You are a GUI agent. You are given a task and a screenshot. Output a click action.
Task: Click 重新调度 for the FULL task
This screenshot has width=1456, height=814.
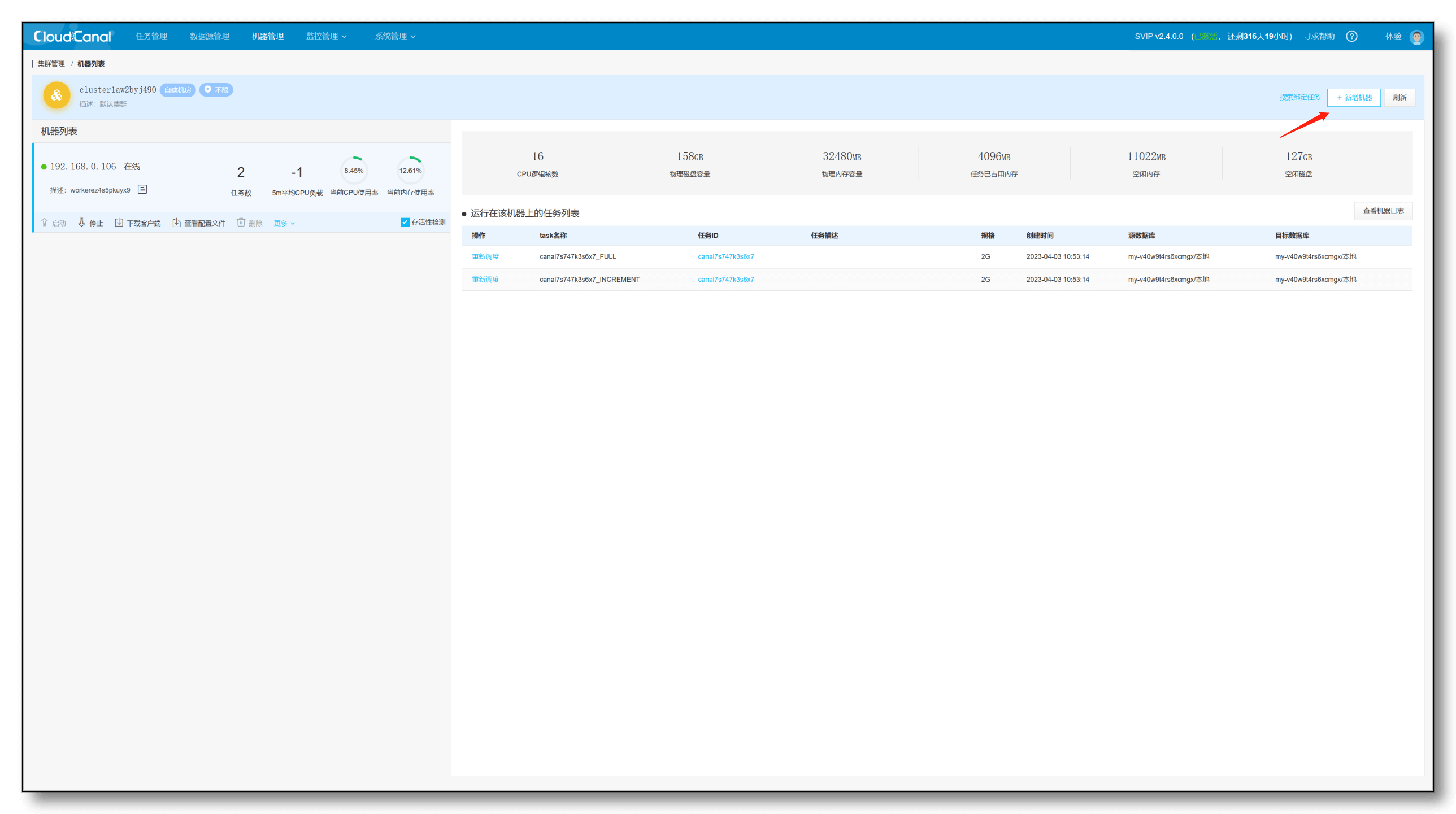485,256
